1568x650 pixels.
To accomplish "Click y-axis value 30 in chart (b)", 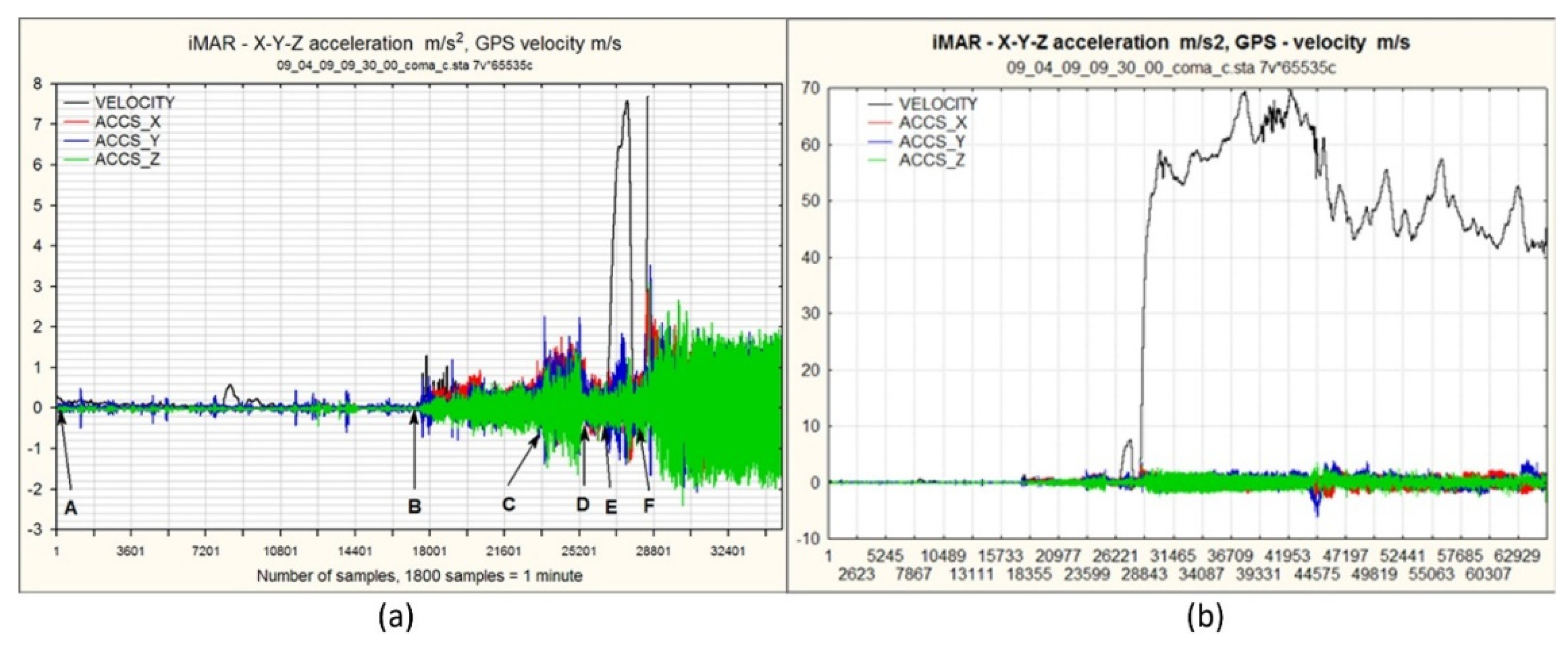I will [x=811, y=314].
